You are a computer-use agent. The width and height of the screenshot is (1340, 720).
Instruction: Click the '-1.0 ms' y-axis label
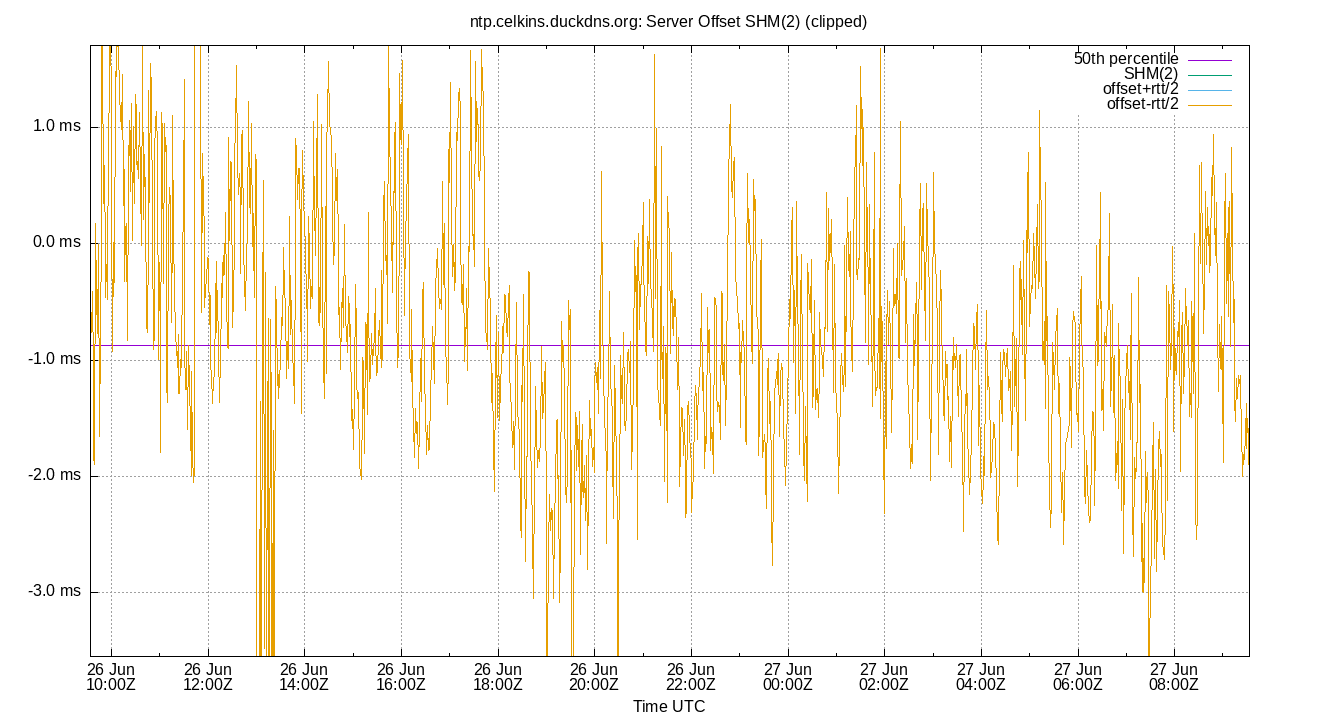pyautogui.click(x=54, y=359)
